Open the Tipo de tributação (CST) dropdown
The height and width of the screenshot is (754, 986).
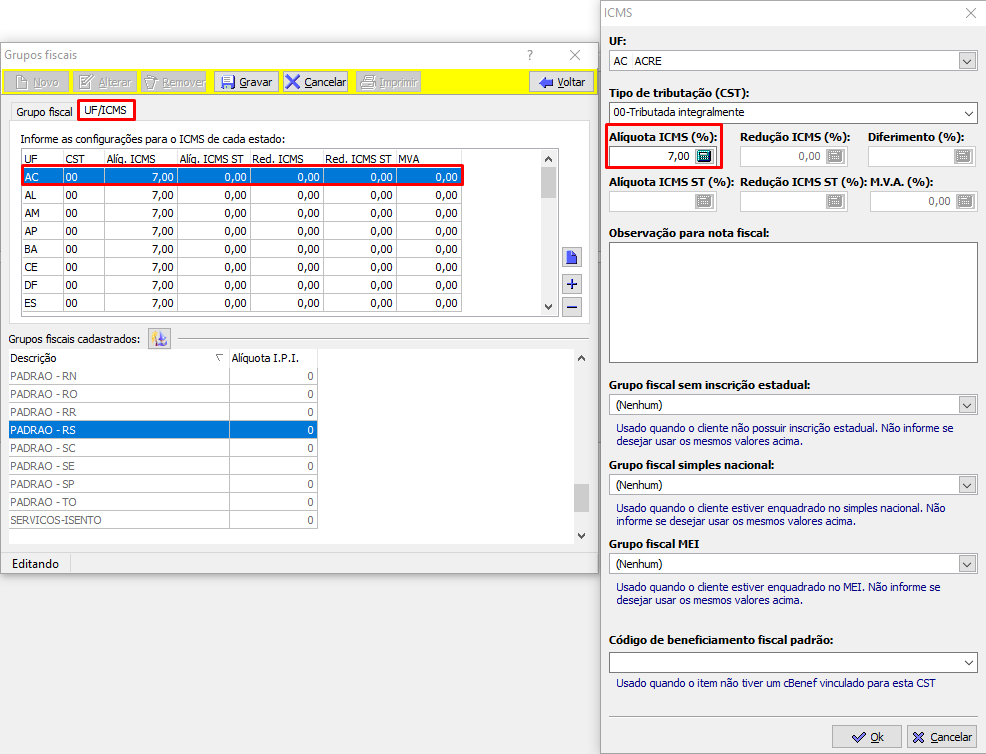click(966, 112)
